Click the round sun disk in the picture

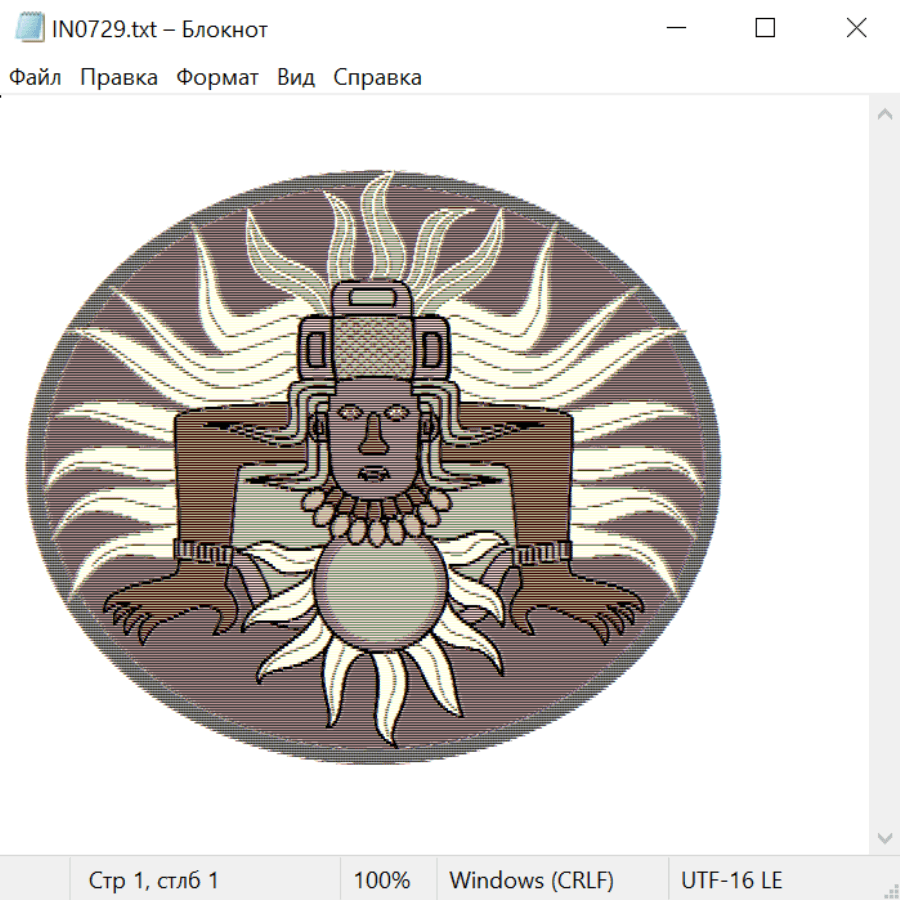click(x=377, y=590)
